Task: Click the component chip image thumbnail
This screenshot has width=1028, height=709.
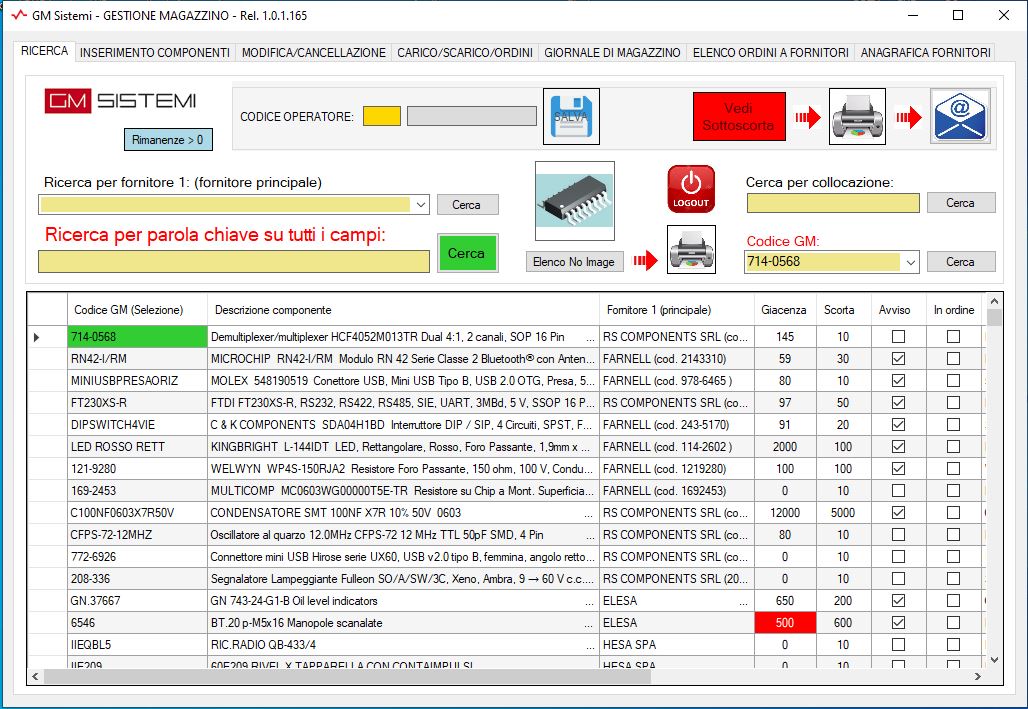Action: pyautogui.click(x=575, y=201)
